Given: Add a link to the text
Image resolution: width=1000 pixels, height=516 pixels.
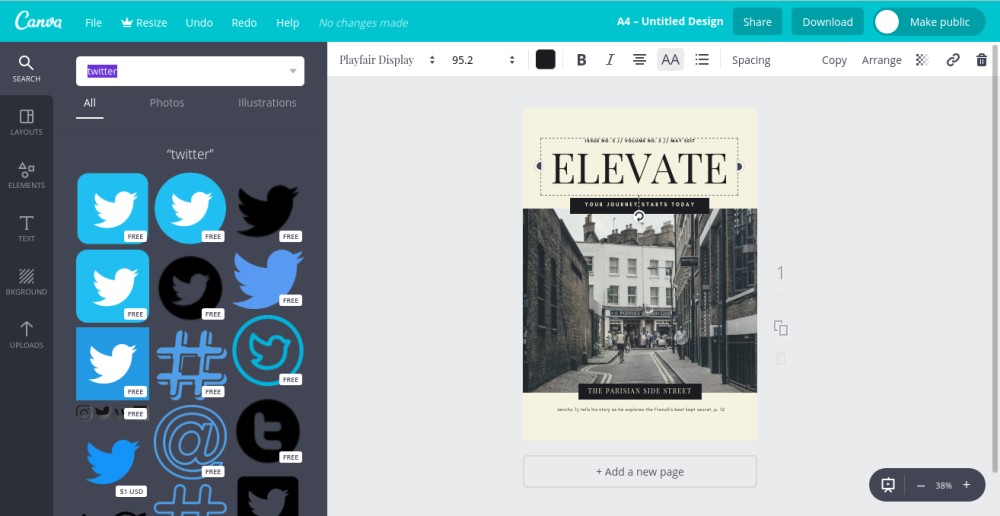Looking at the screenshot, I should (x=953, y=60).
